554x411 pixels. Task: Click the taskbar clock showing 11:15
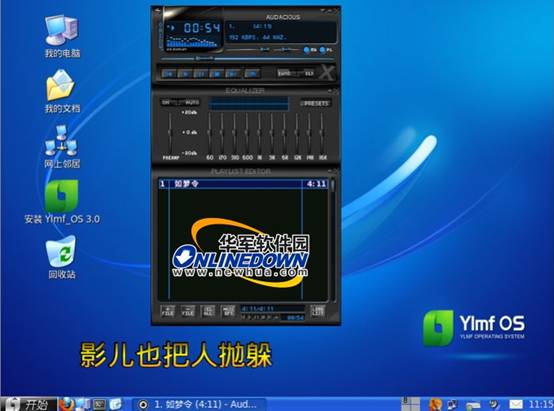541,404
